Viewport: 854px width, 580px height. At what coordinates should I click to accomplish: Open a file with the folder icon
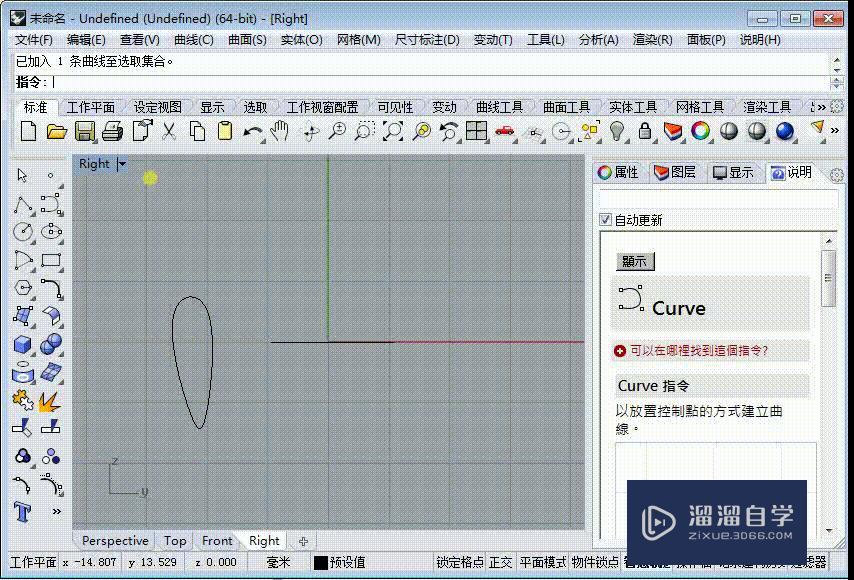tap(57, 131)
